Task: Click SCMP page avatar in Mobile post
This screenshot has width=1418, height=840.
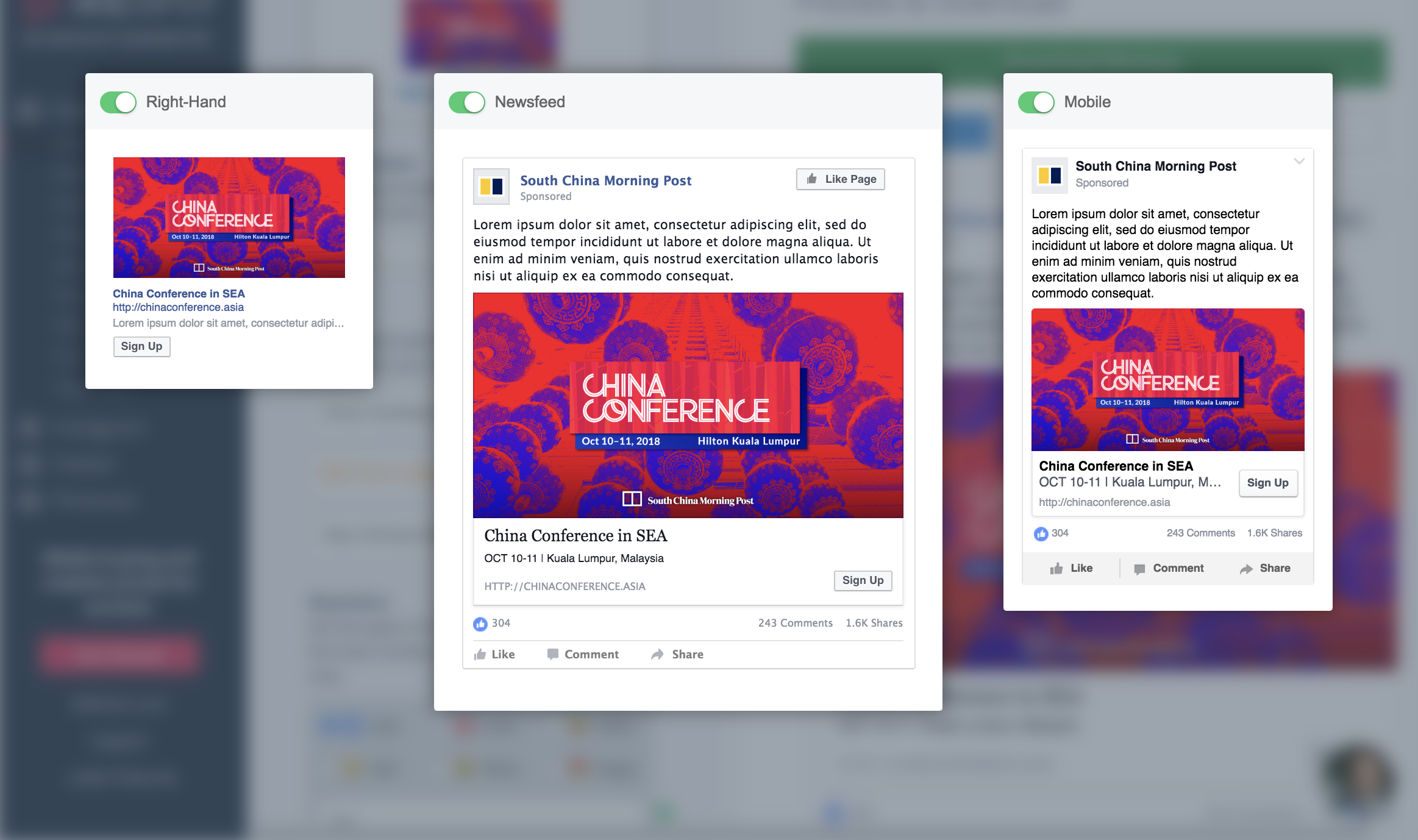Action: click(1050, 176)
